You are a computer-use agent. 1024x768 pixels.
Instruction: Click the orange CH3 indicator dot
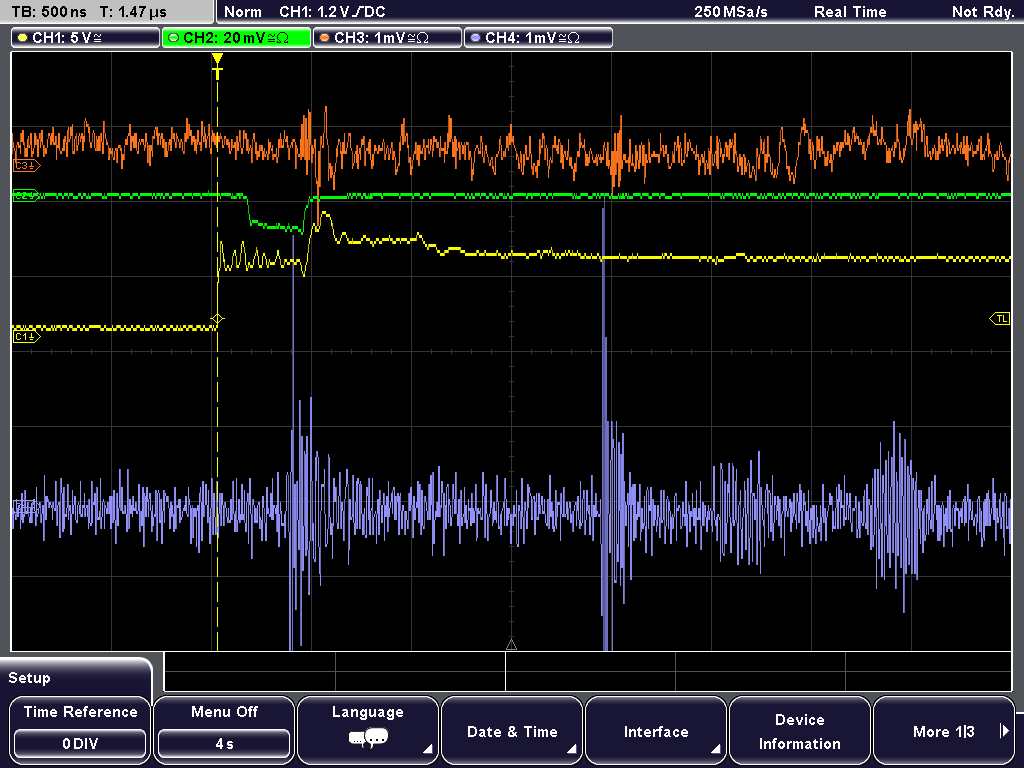pyautogui.click(x=325, y=38)
